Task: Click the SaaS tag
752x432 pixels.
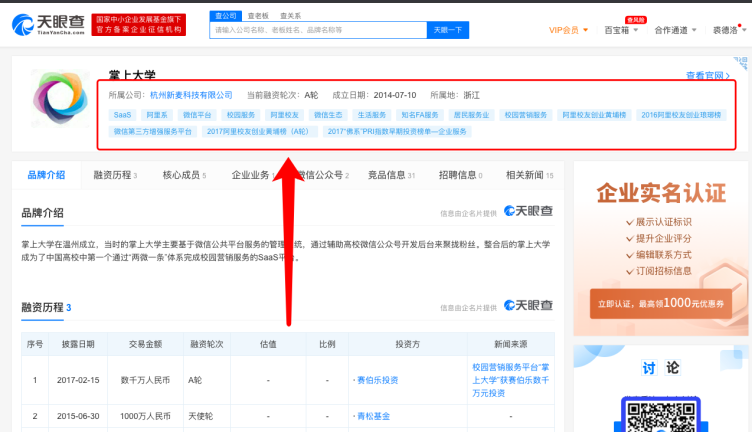Action: pyautogui.click(x=122, y=115)
